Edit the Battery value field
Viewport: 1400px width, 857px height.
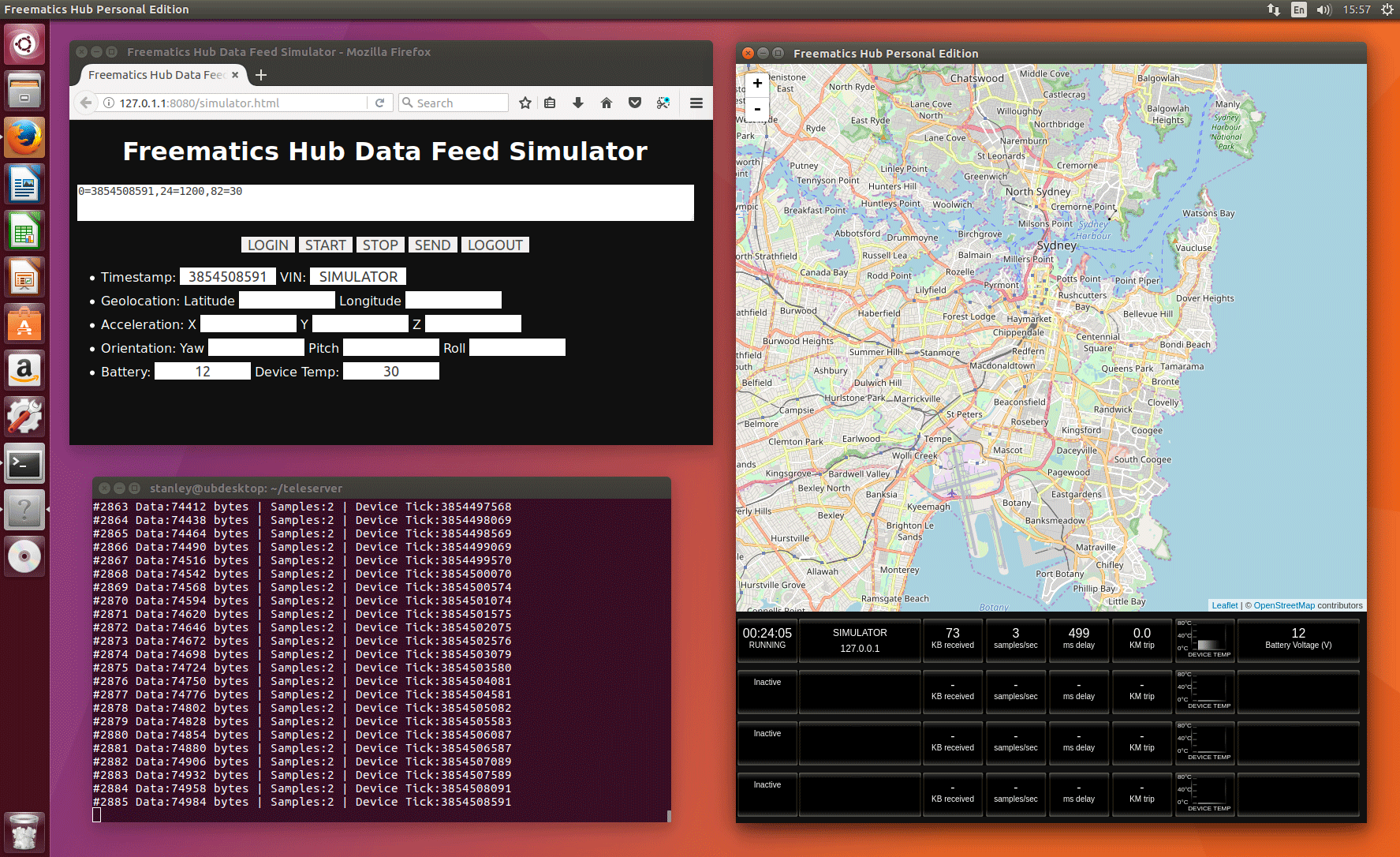coord(203,372)
